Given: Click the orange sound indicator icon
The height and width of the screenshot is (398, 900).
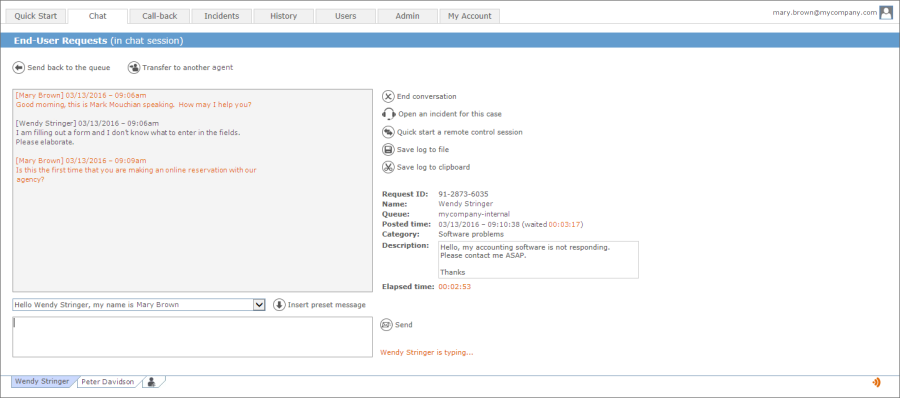Looking at the screenshot, I should [876, 382].
